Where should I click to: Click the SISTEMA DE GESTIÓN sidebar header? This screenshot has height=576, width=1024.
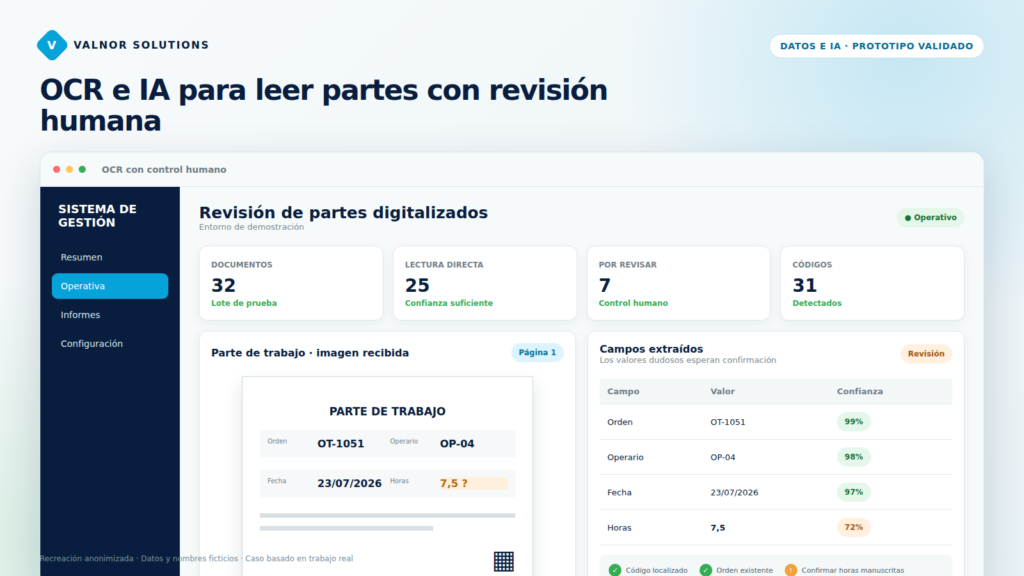(x=97, y=216)
